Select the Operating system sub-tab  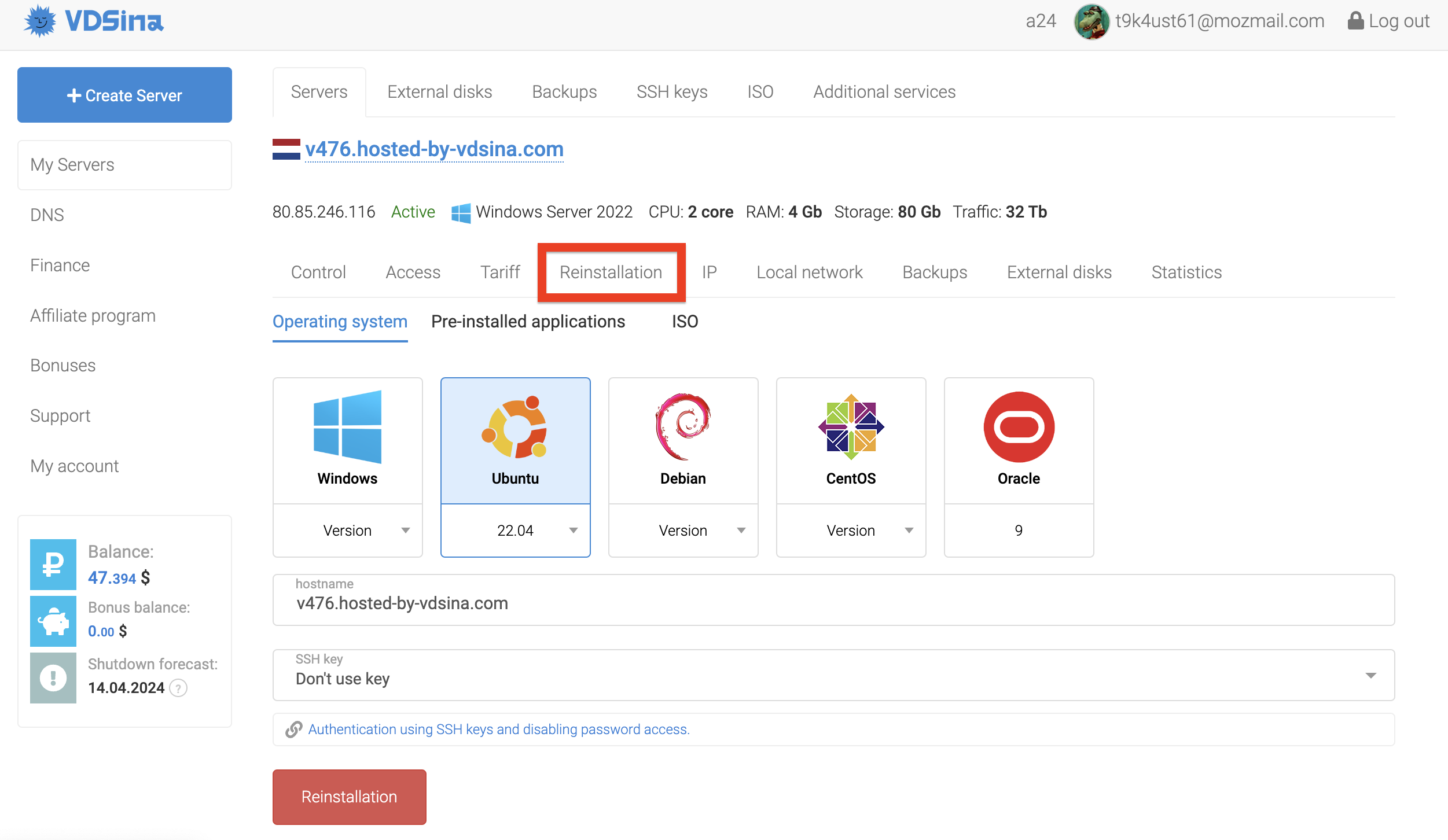point(340,322)
